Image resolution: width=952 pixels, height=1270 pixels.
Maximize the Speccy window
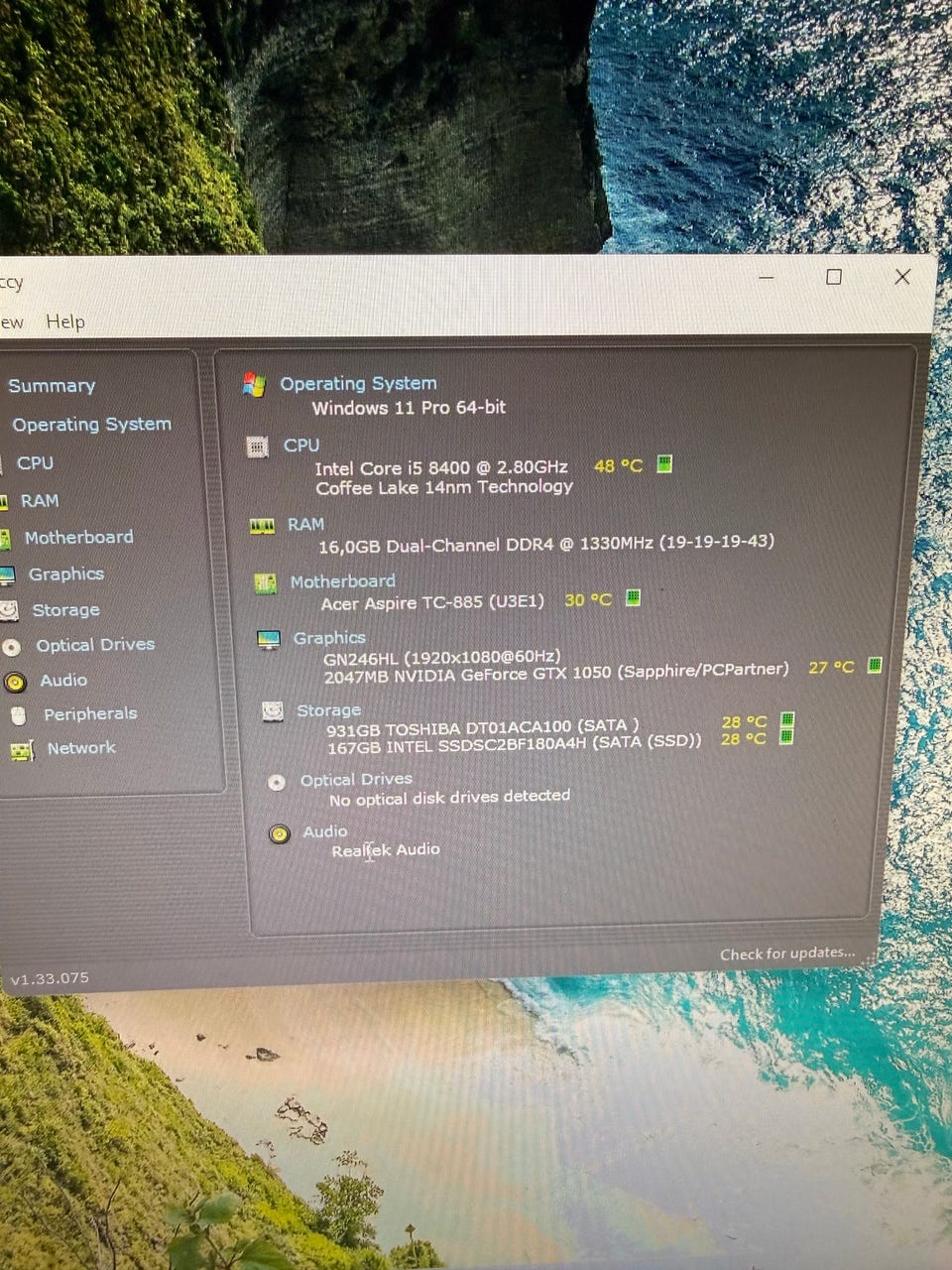pyautogui.click(x=834, y=278)
